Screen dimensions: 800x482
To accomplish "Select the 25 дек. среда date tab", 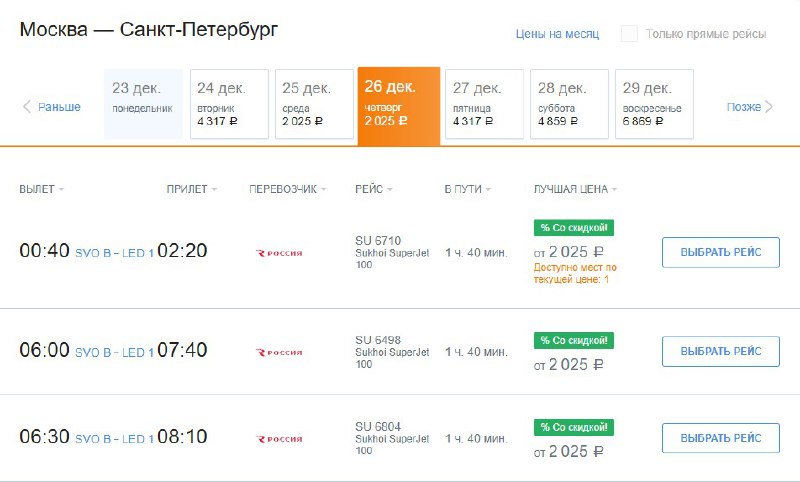I will coord(314,104).
